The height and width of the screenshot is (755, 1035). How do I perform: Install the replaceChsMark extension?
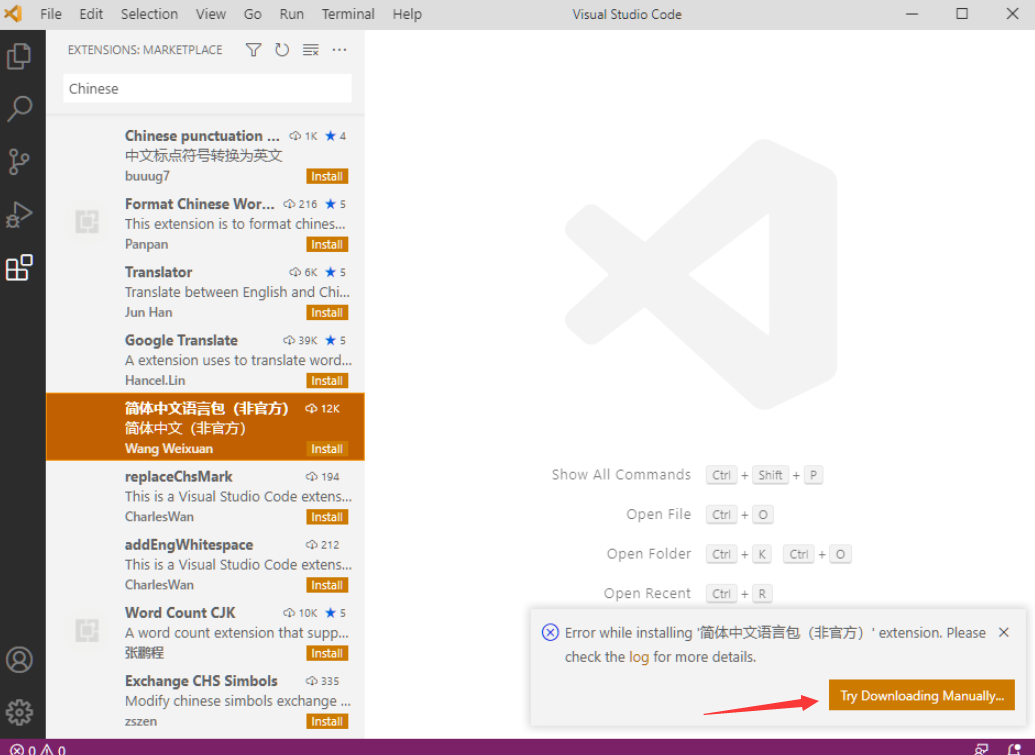[x=327, y=517]
